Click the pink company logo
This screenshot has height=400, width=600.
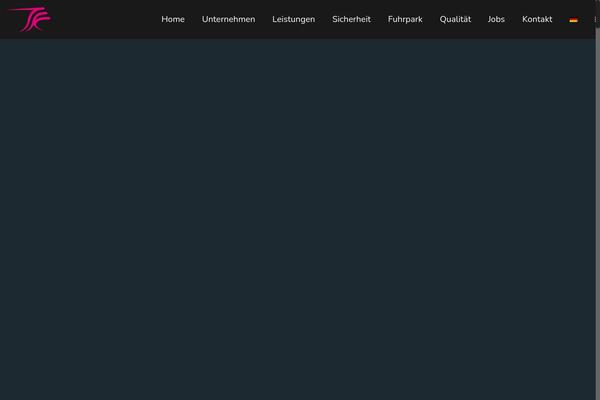[x=29, y=19]
